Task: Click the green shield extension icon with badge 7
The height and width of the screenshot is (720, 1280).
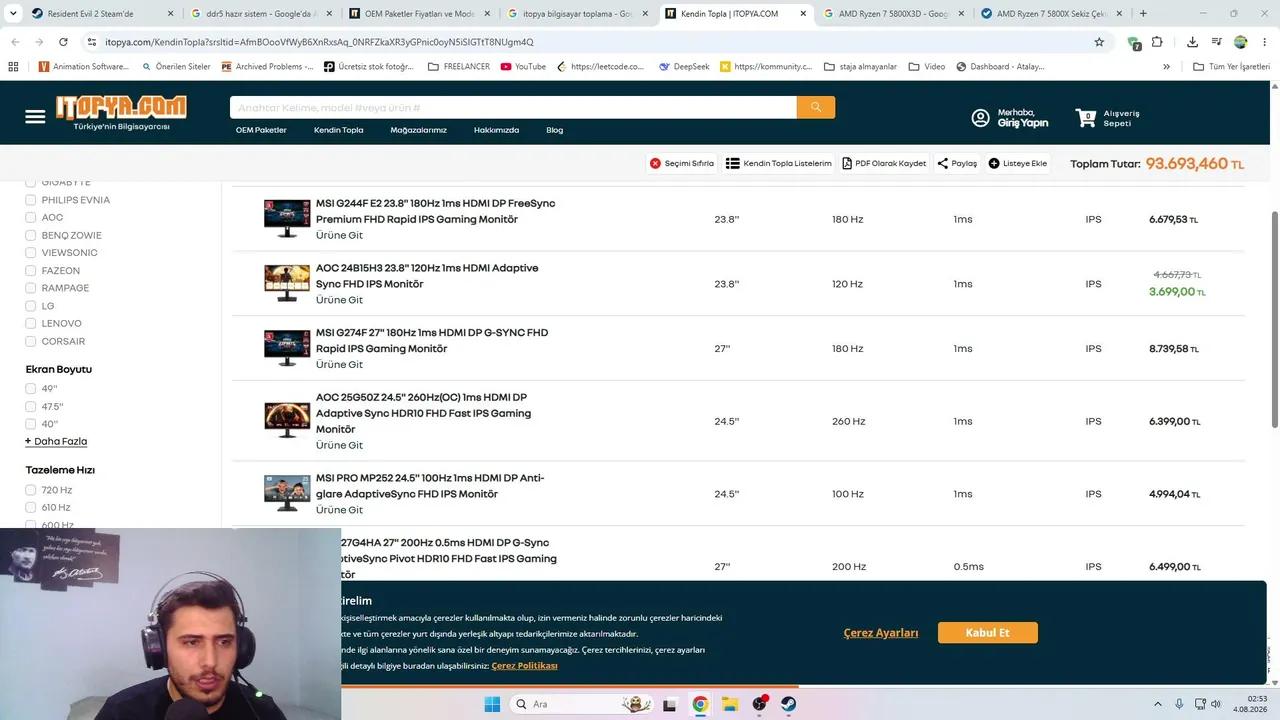Action: pyautogui.click(x=1133, y=43)
